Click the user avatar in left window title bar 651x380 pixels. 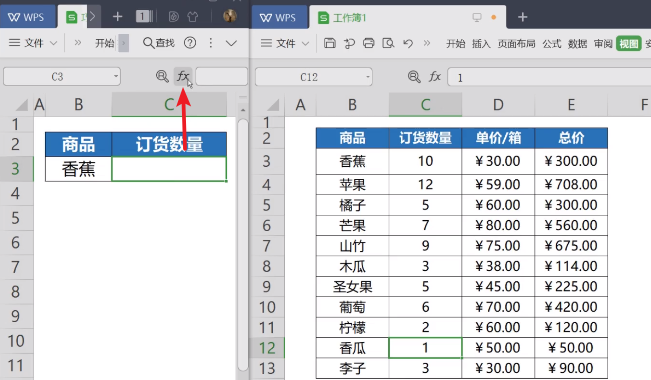tap(230, 16)
